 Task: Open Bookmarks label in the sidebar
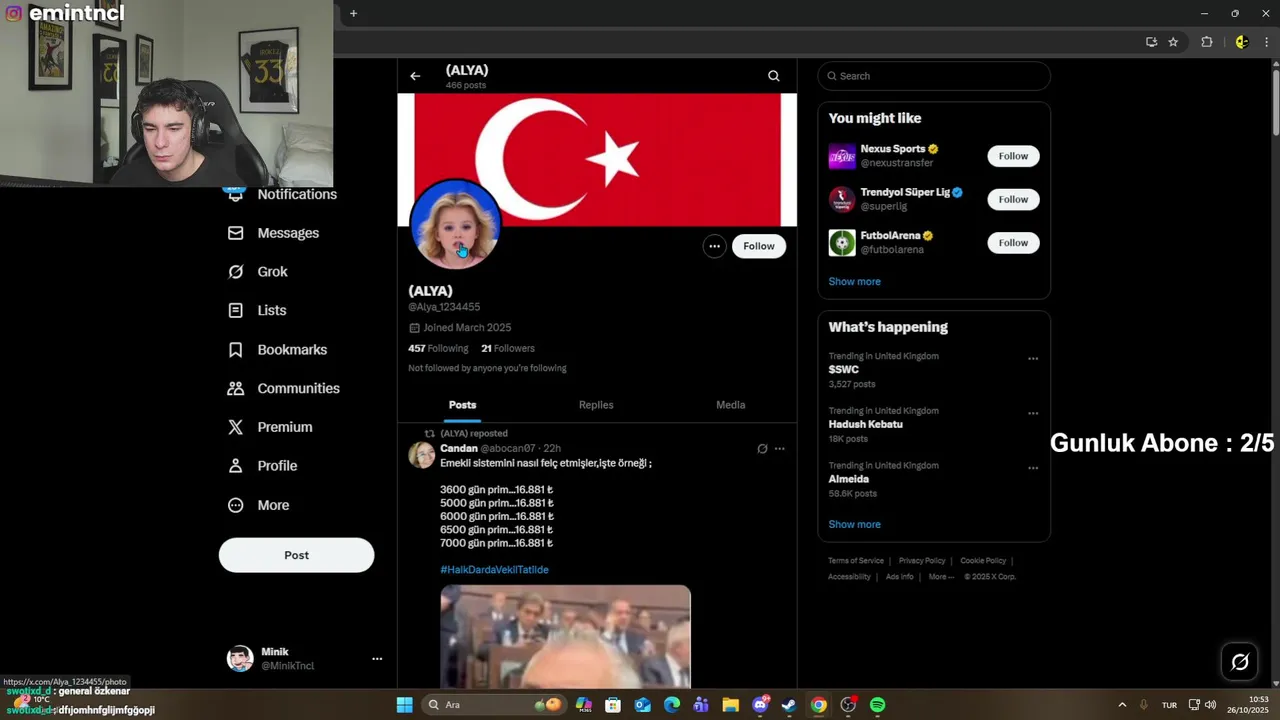[x=292, y=350]
